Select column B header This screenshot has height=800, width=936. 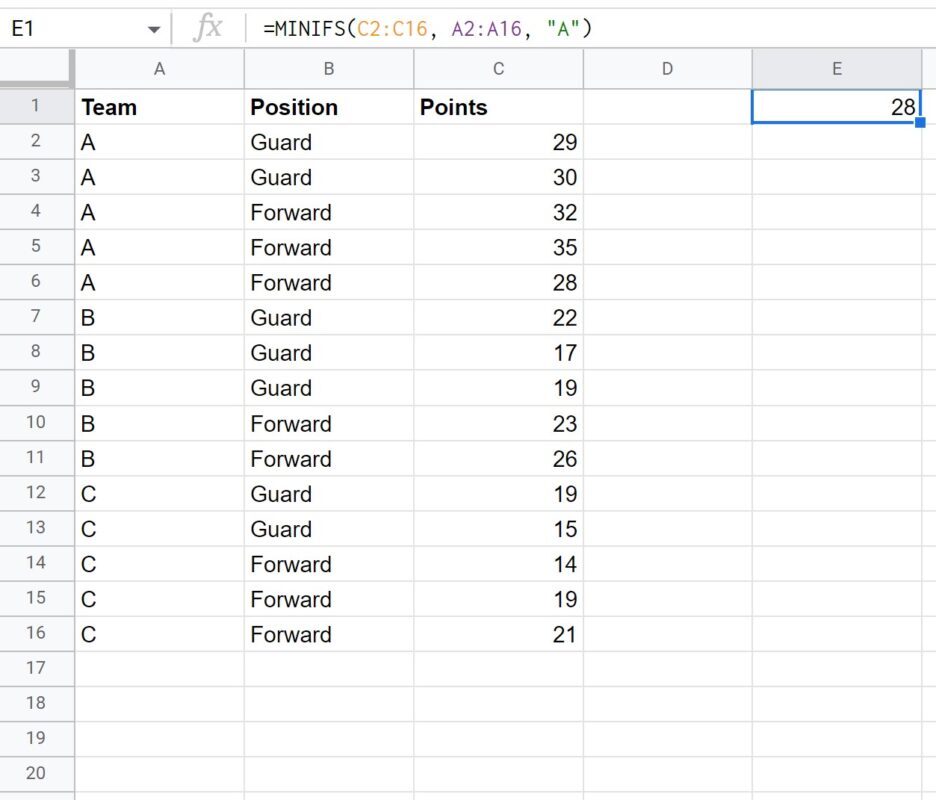pyautogui.click(x=329, y=69)
